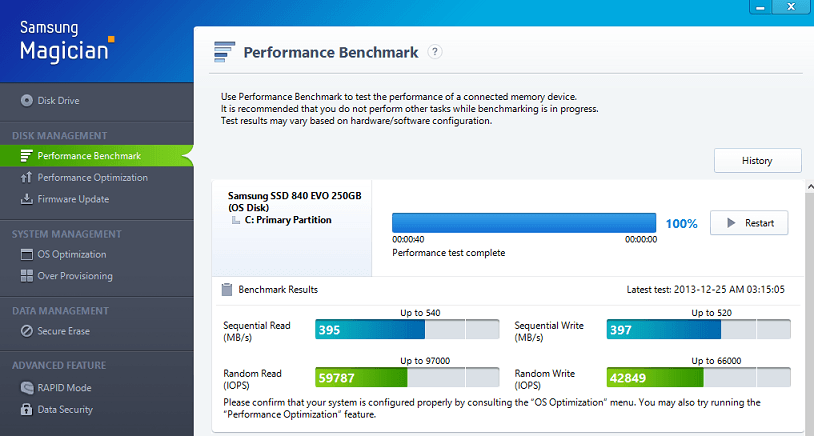Click the RAPID Mode icon
The height and width of the screenshot is (436, 814).
[28, 388]
